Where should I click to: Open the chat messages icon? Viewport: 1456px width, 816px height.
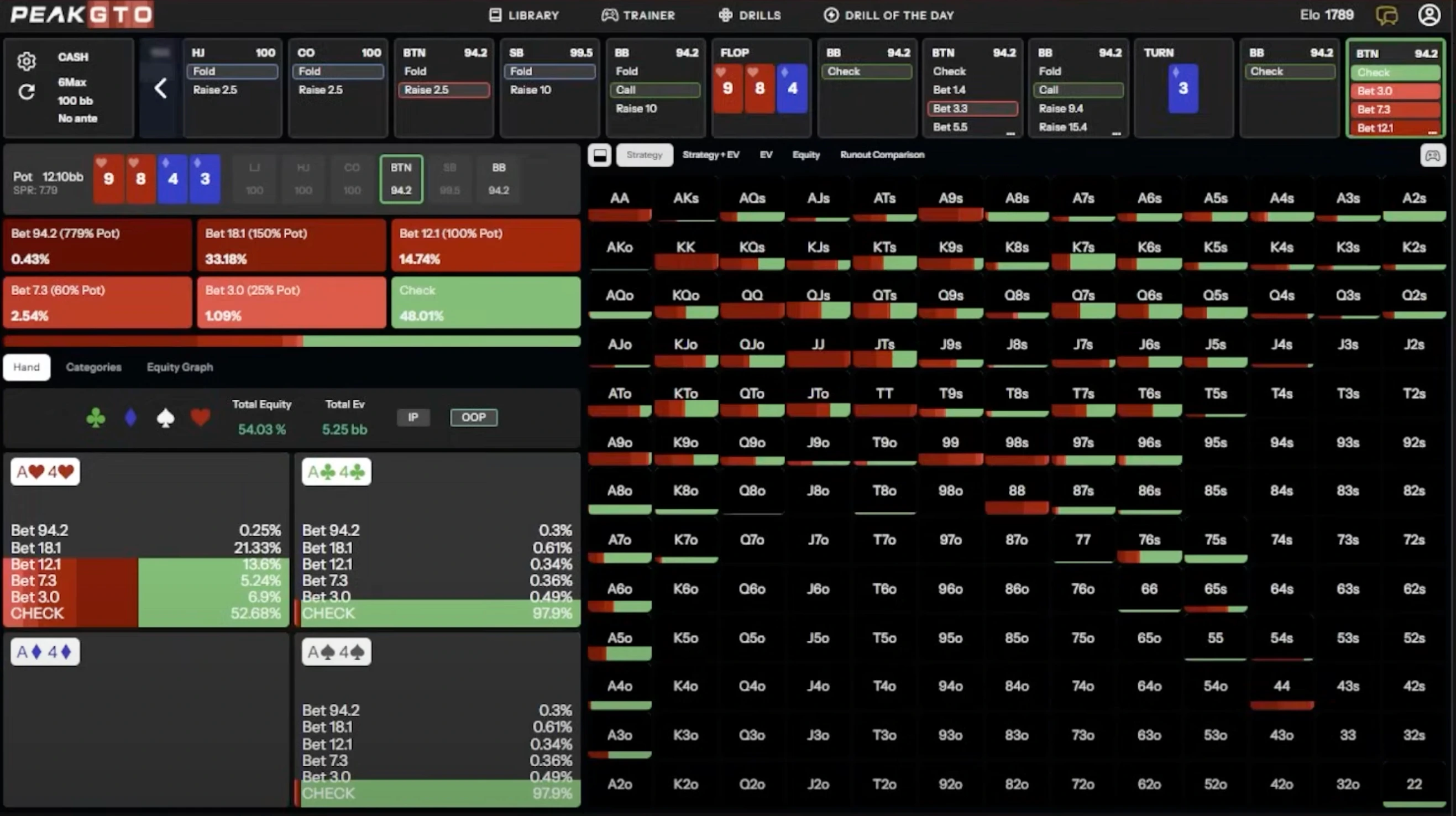click(1386, 15)
